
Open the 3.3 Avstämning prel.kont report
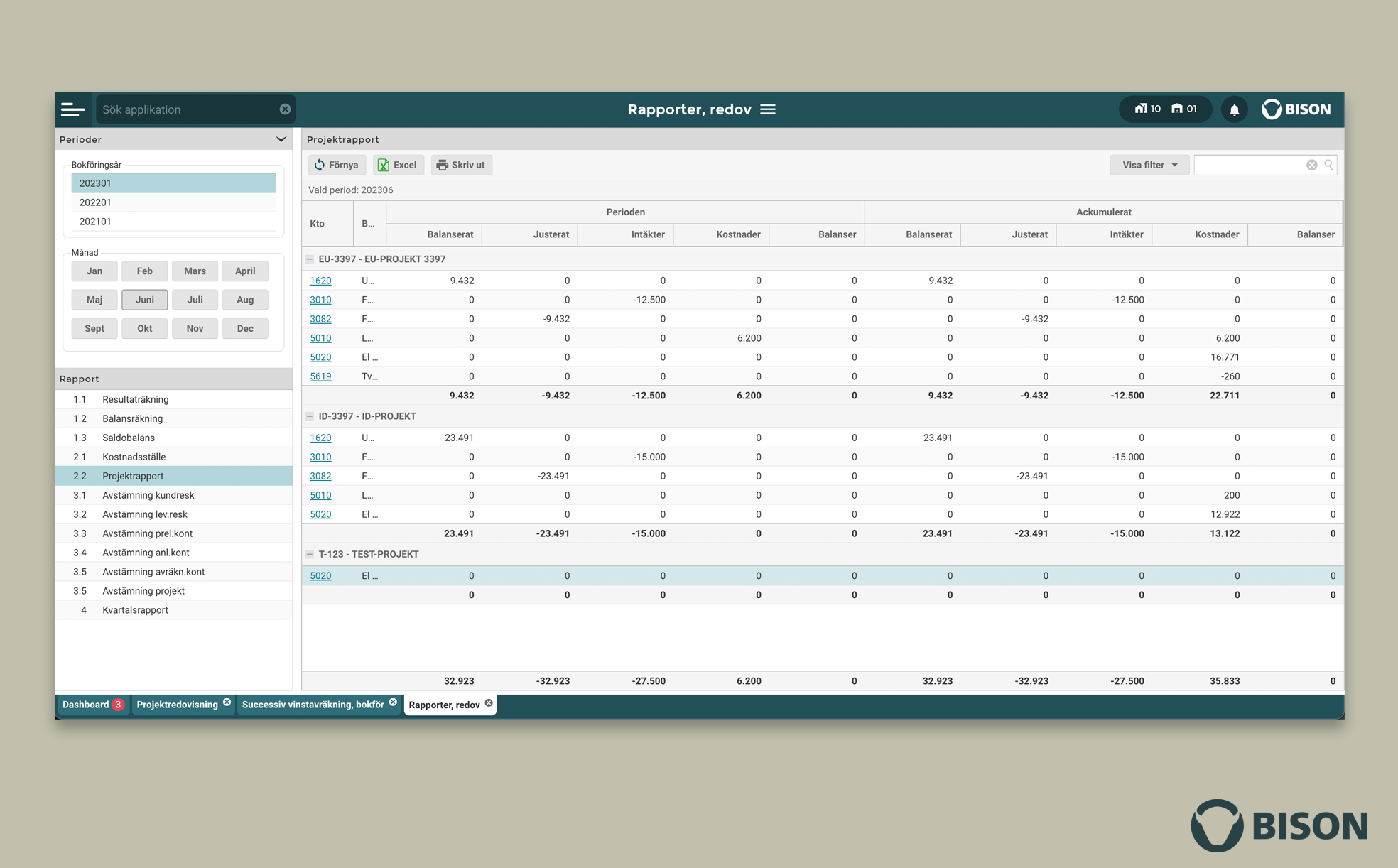[173, 533]
